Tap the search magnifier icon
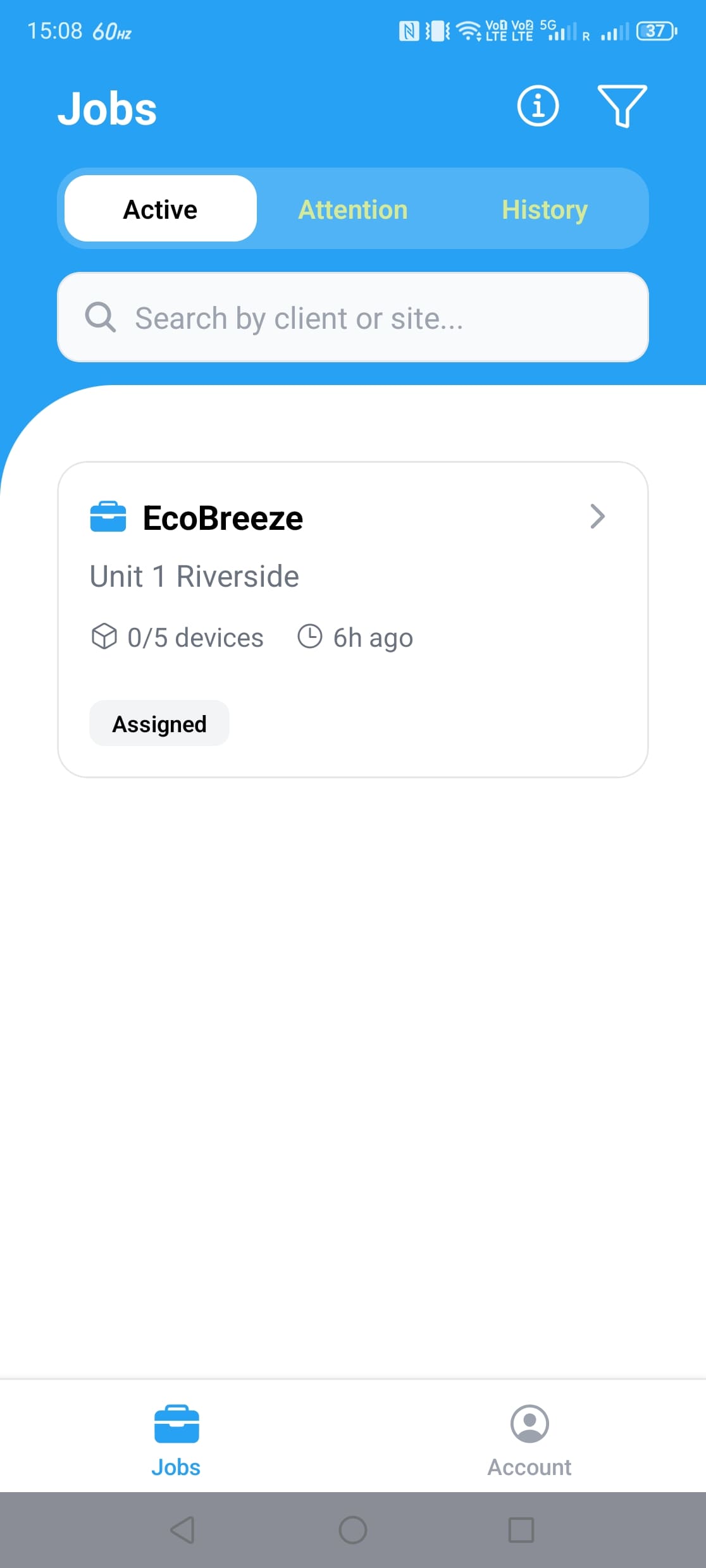This screenshot has height=1568, width=706. click(101, 317)
